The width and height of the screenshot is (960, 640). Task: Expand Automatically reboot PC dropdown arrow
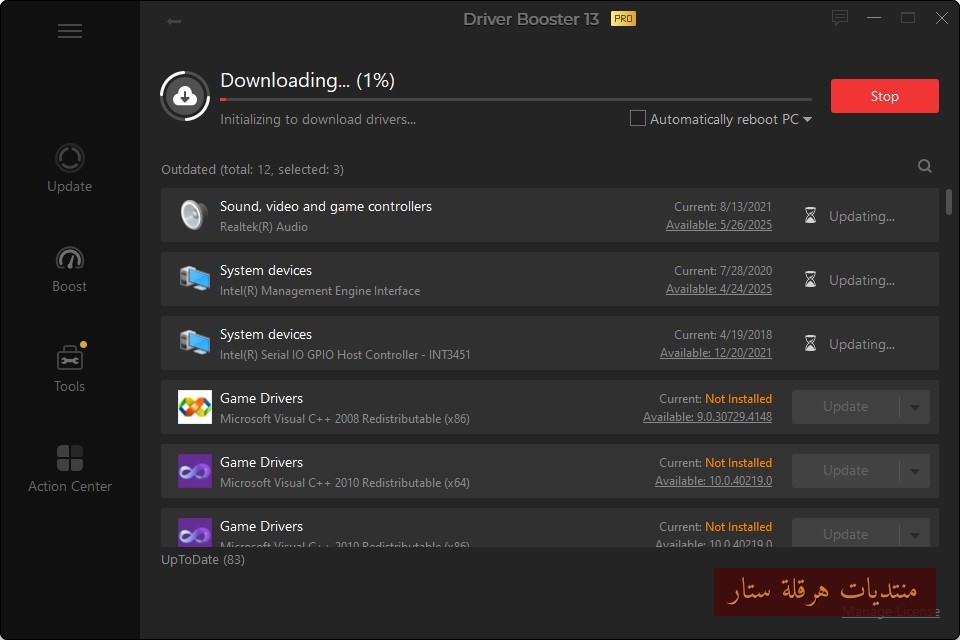coord(808,119)
